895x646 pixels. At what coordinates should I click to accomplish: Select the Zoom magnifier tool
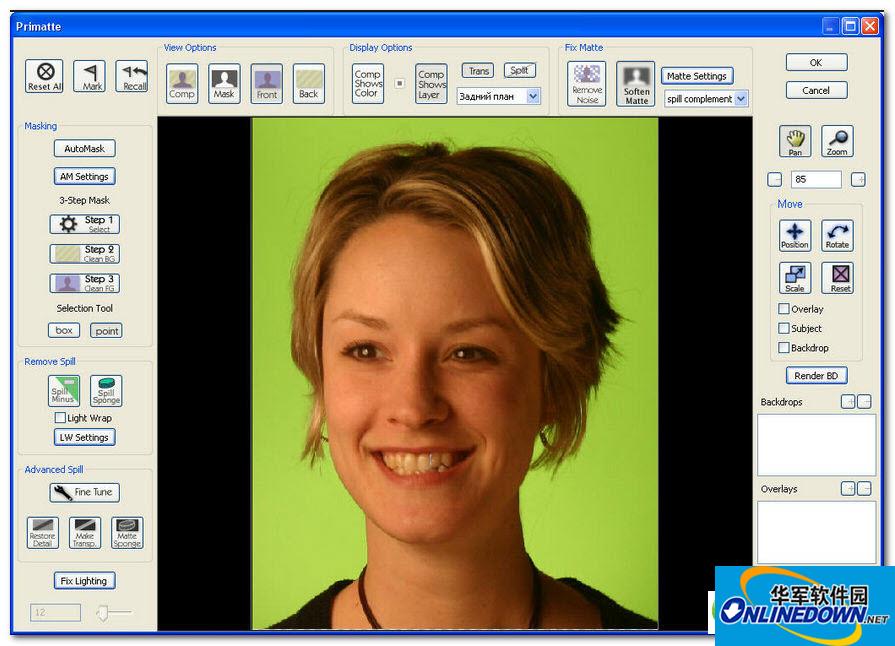[837, 140]
